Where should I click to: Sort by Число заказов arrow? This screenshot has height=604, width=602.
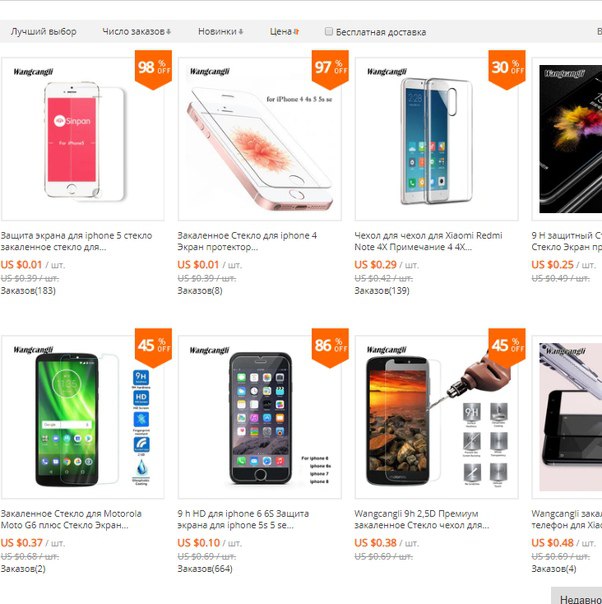click(x=169, y=32)
